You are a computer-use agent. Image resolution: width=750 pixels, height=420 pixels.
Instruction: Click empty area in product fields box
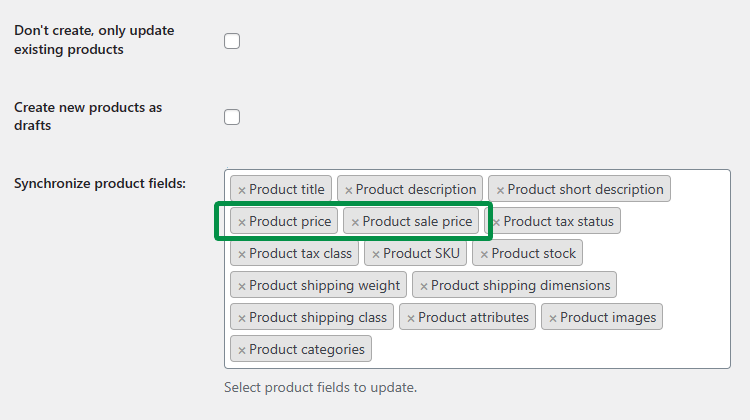click(x=550, y=350)
